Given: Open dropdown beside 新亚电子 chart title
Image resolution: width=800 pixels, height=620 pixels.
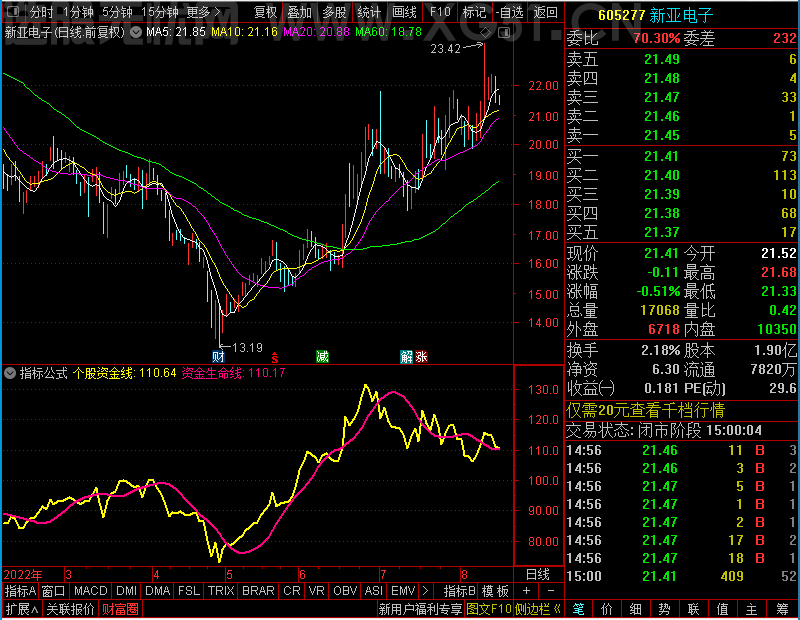Looking at the screenshot, I should (136, 32).
